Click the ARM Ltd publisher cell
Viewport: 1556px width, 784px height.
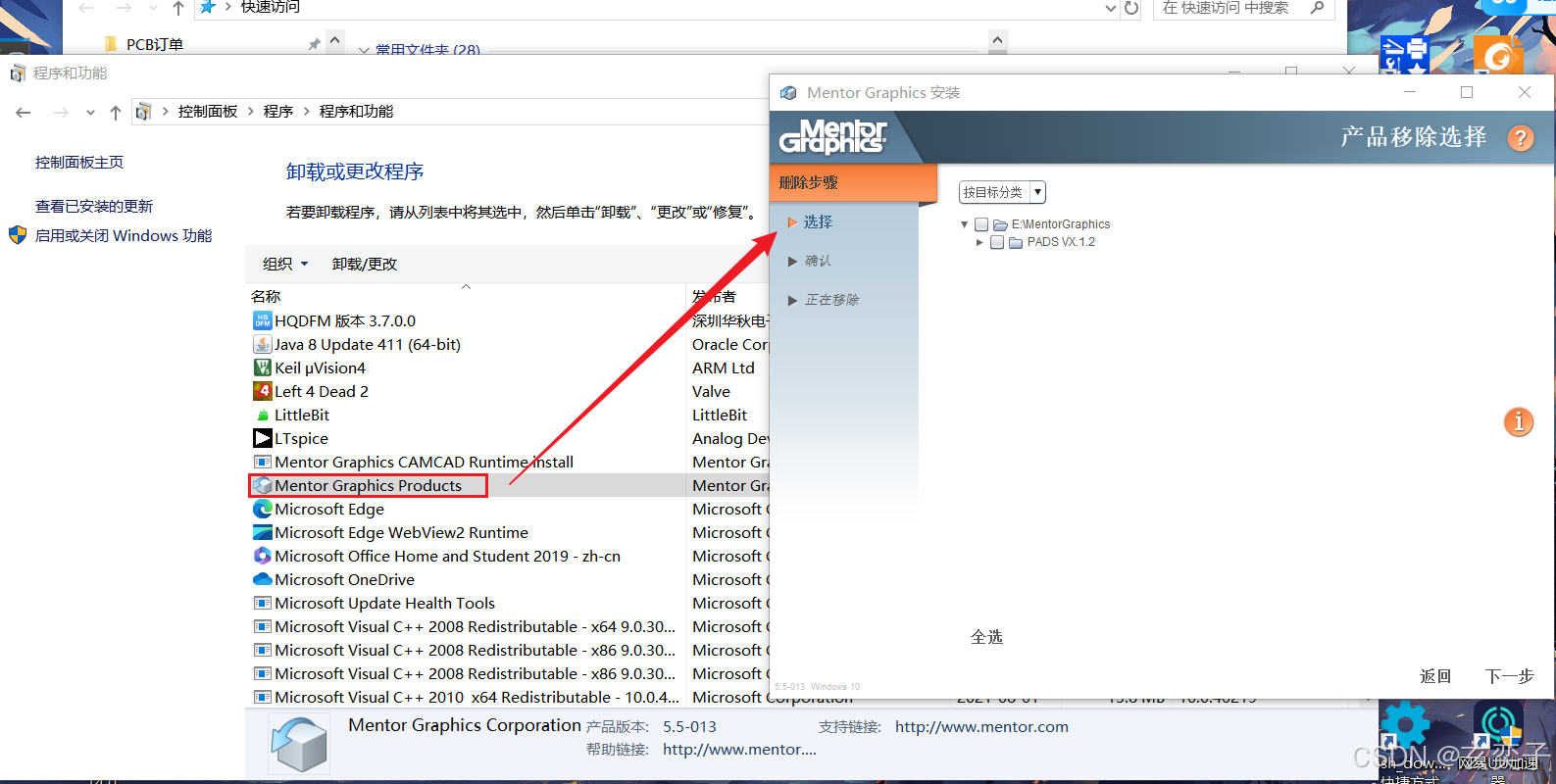724,367
